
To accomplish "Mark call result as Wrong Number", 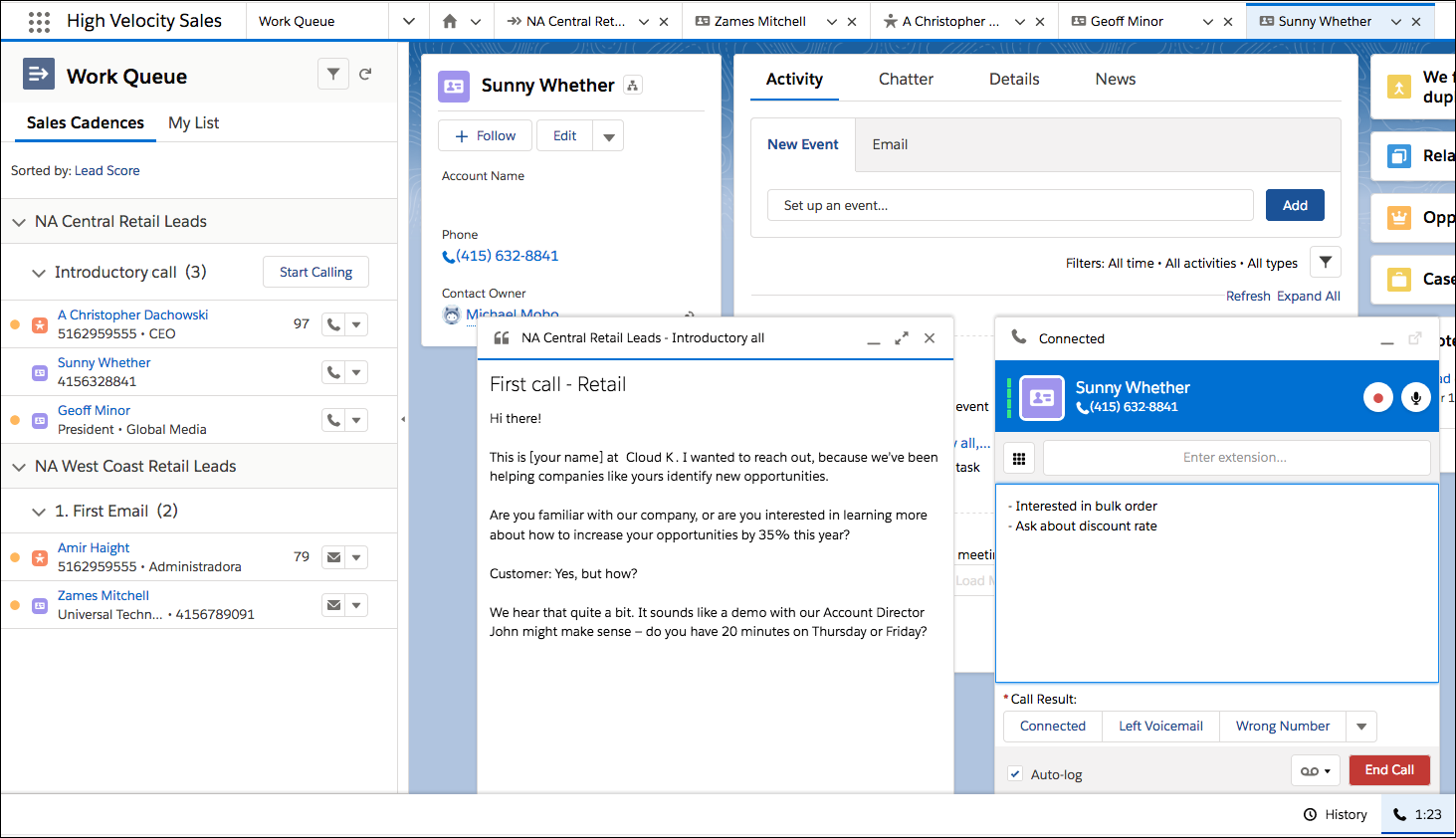I will click(1283, 727).
